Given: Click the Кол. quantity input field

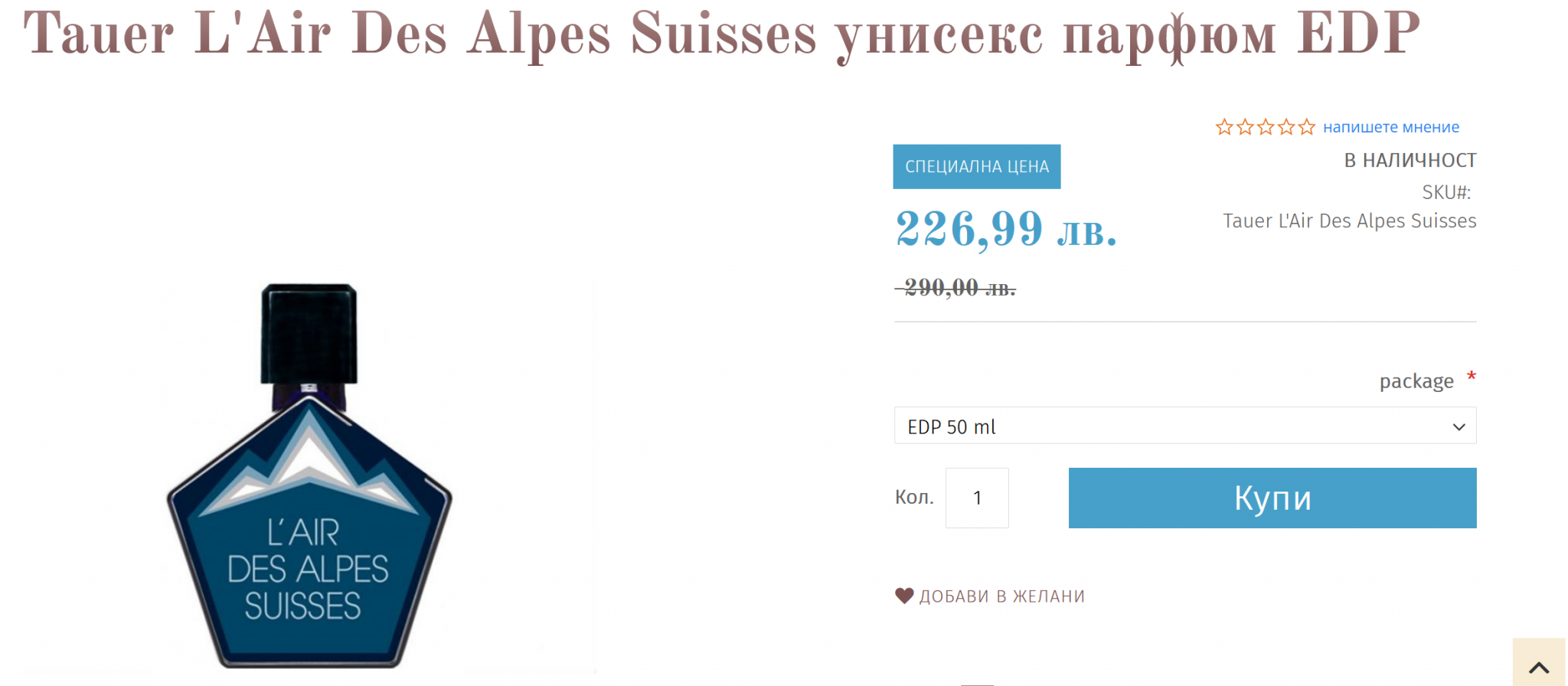Looking at the screenshot, I should (x=977, y=498).
